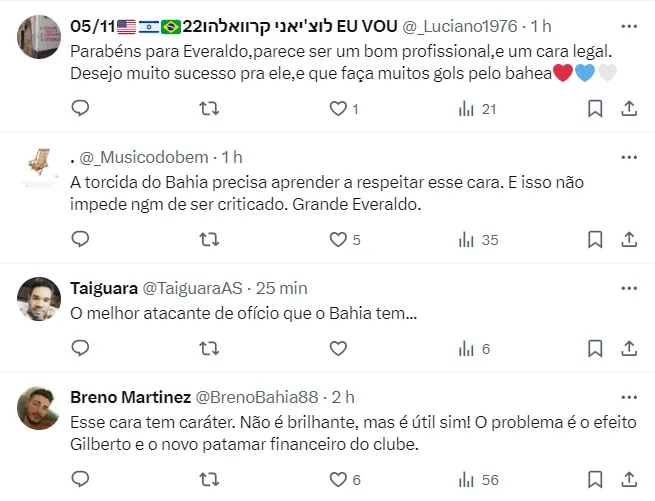Viewport: 655px width, 501px height.
Task: Bookmark the @_Luciano1976 tweet
Action: click(595, 109)
